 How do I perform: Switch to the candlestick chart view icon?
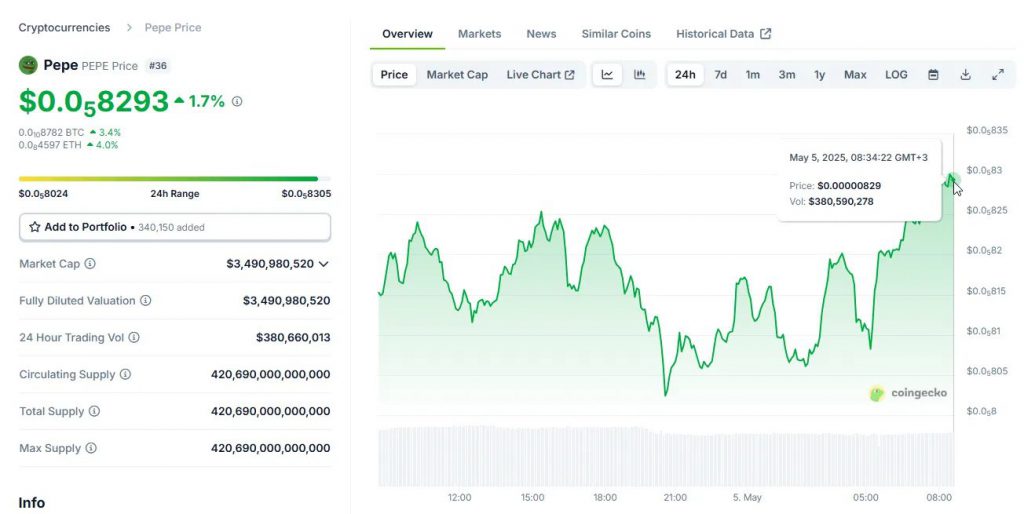[x=640, y=74]
